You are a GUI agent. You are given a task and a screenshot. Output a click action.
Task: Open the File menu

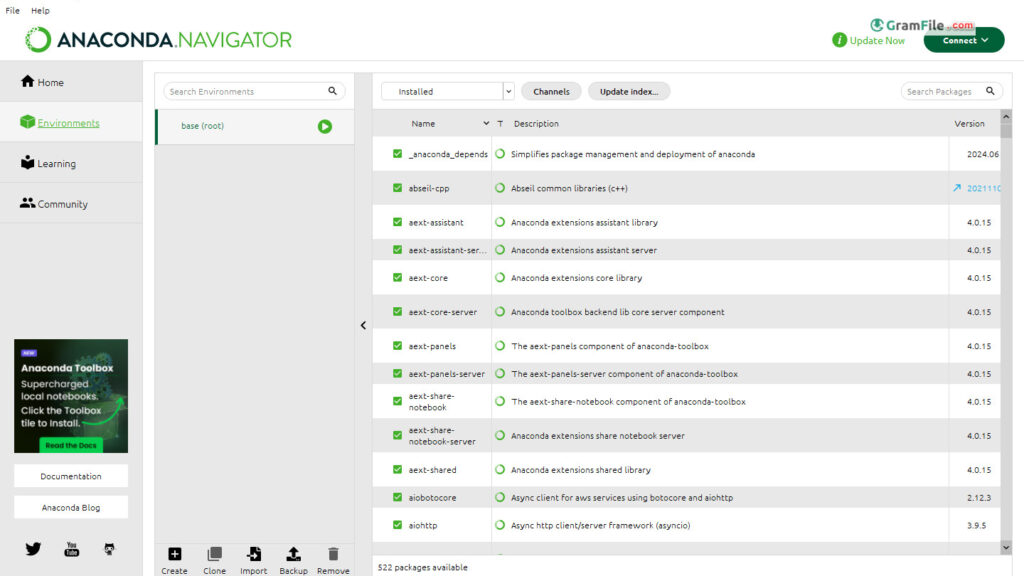click(12, 10)
